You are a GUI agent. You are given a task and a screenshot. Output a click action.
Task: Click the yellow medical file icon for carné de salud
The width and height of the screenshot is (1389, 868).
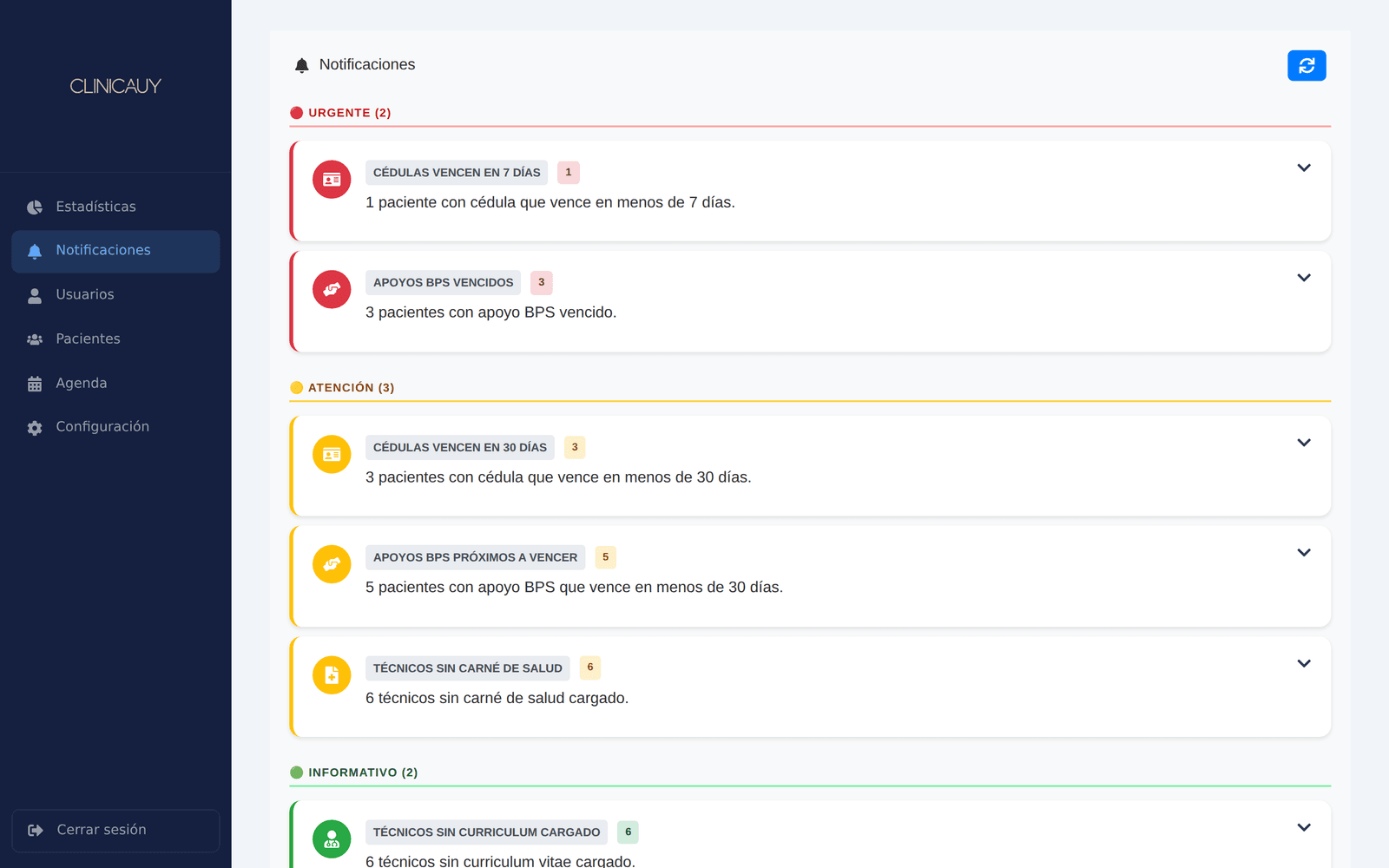point(332,674)
